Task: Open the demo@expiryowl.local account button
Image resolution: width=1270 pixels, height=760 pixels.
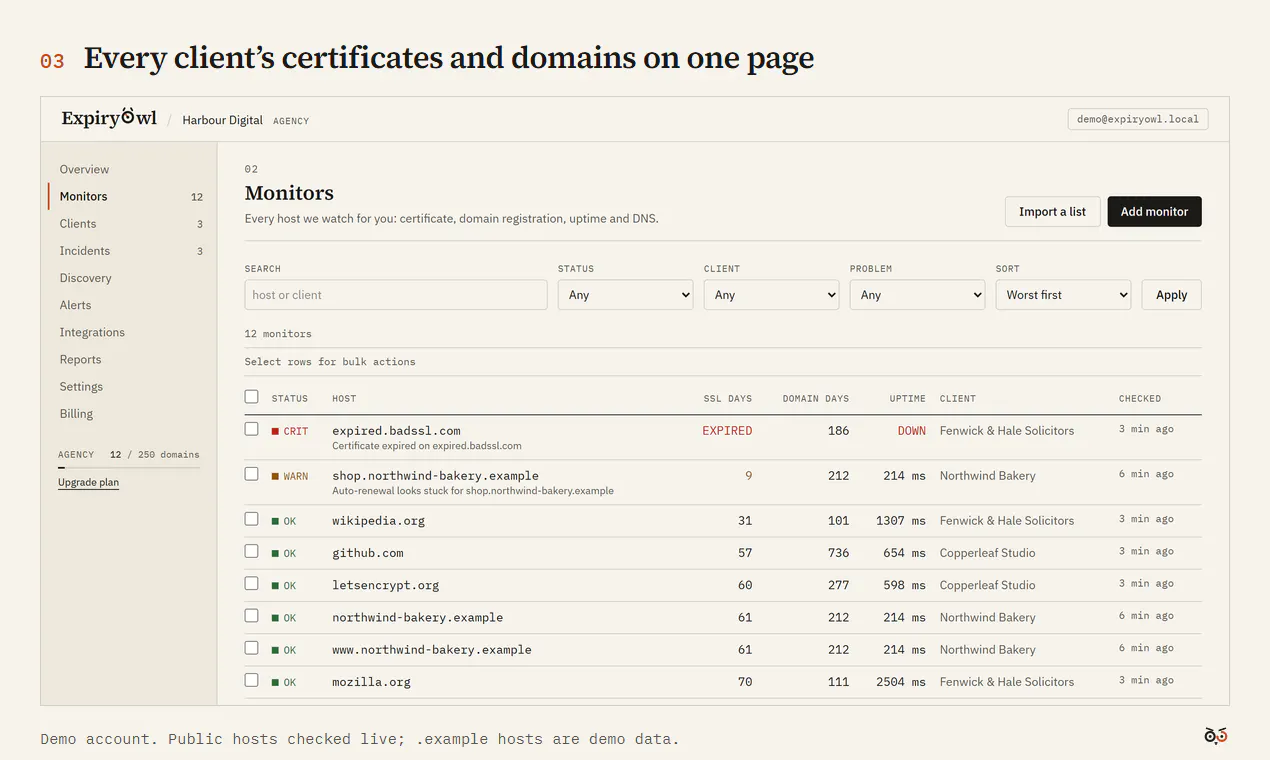Action: click(x=1138, y=119)
